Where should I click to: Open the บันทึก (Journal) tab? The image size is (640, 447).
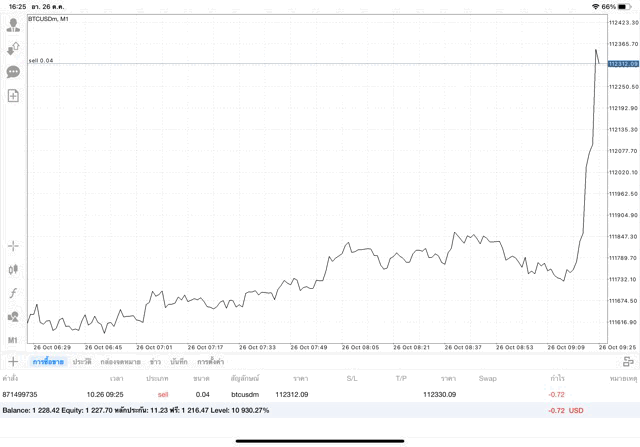tap(179, 361)
